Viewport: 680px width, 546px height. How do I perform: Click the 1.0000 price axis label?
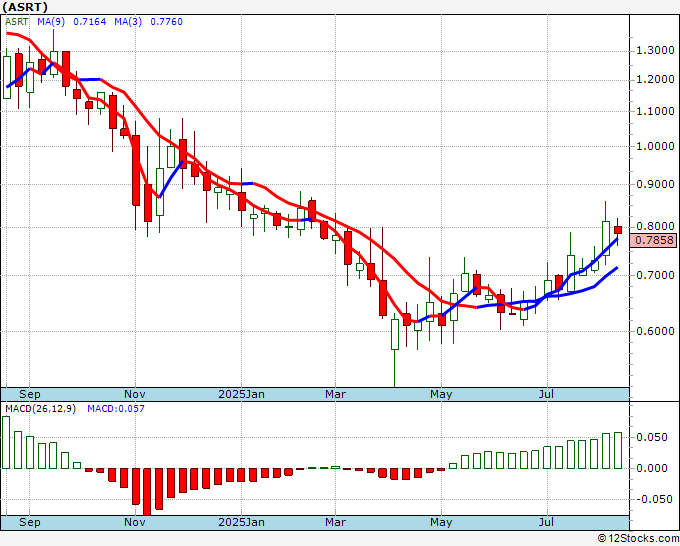point(655,146)
